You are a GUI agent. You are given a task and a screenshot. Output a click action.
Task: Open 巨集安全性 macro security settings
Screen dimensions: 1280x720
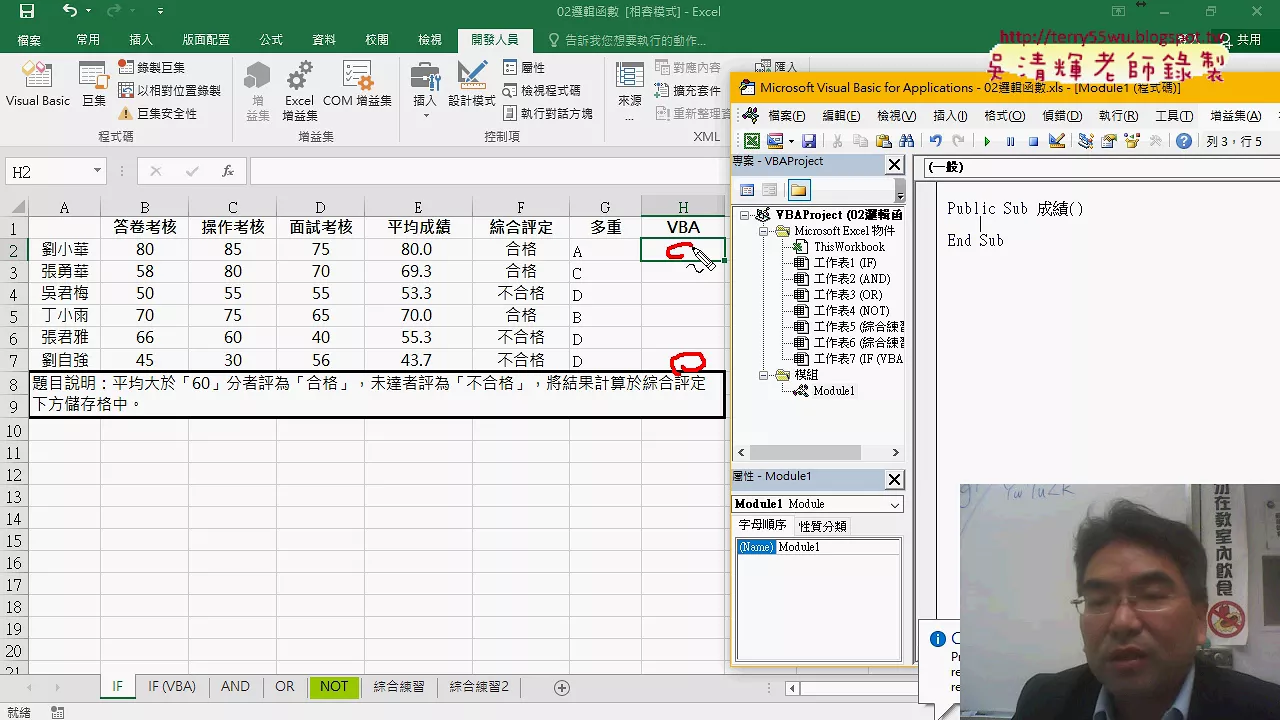pyautogui.click(x=158, y=113)
